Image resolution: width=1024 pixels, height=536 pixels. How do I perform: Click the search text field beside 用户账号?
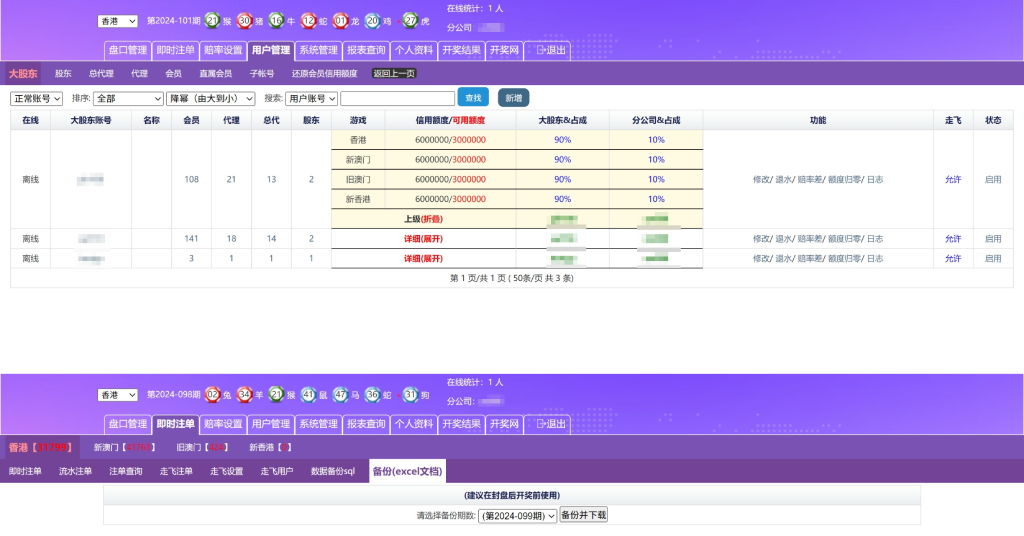point(397,98)
